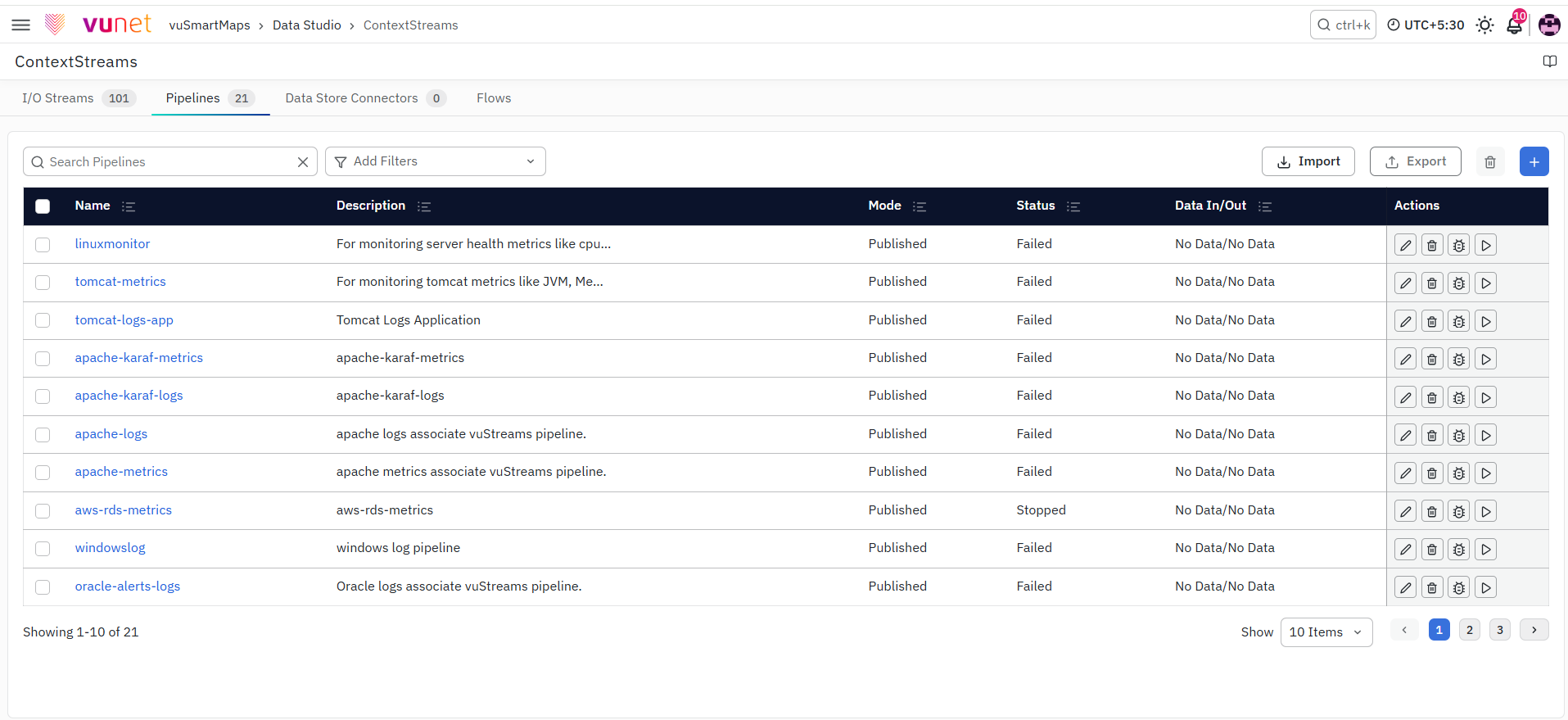The image size is (1568, 720).
Task: Open the notifications bell icon
Action: pyautogui.click(x=1514, y=25)
